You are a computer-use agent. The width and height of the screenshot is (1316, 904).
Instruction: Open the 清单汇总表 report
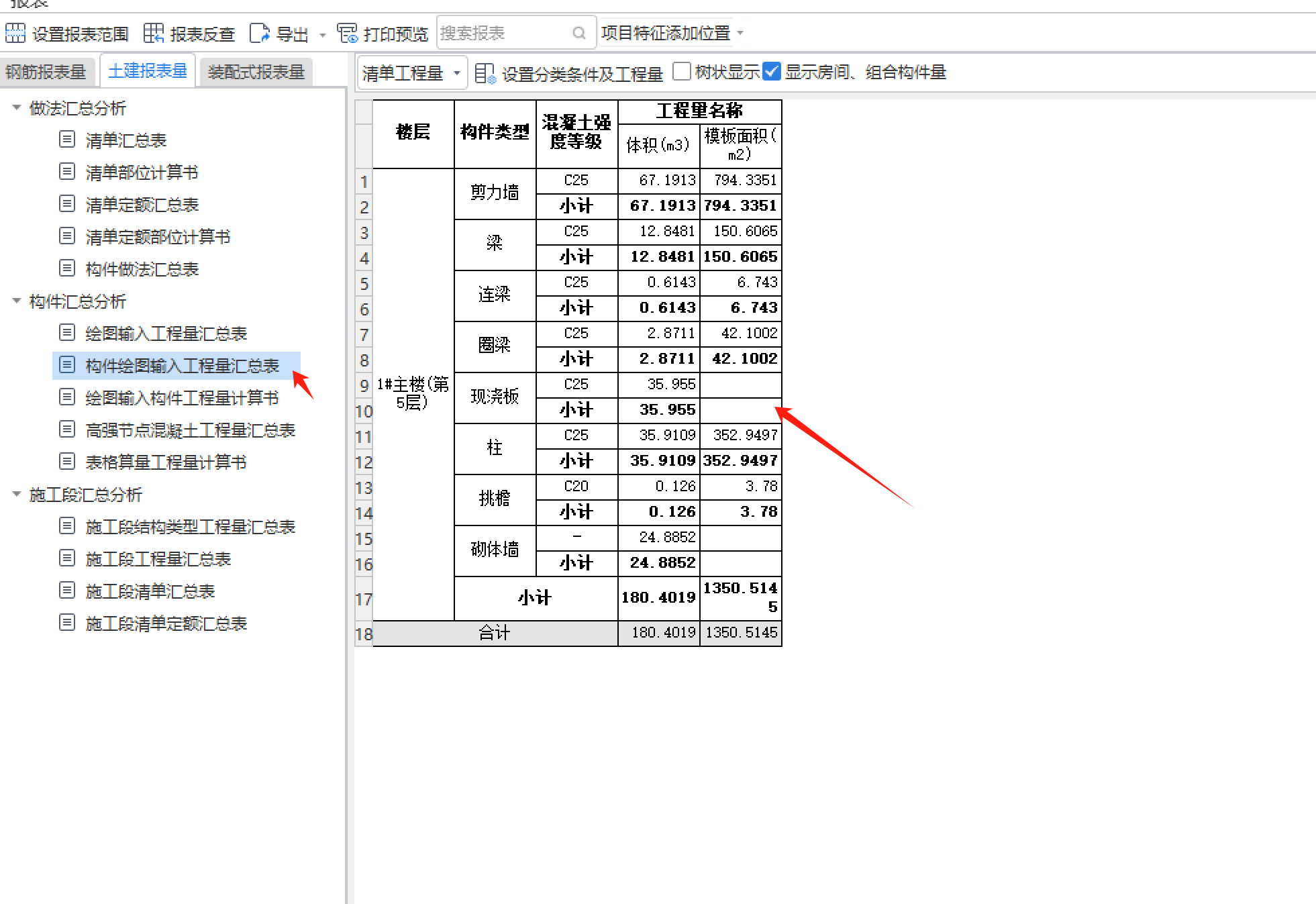point(126,140)
